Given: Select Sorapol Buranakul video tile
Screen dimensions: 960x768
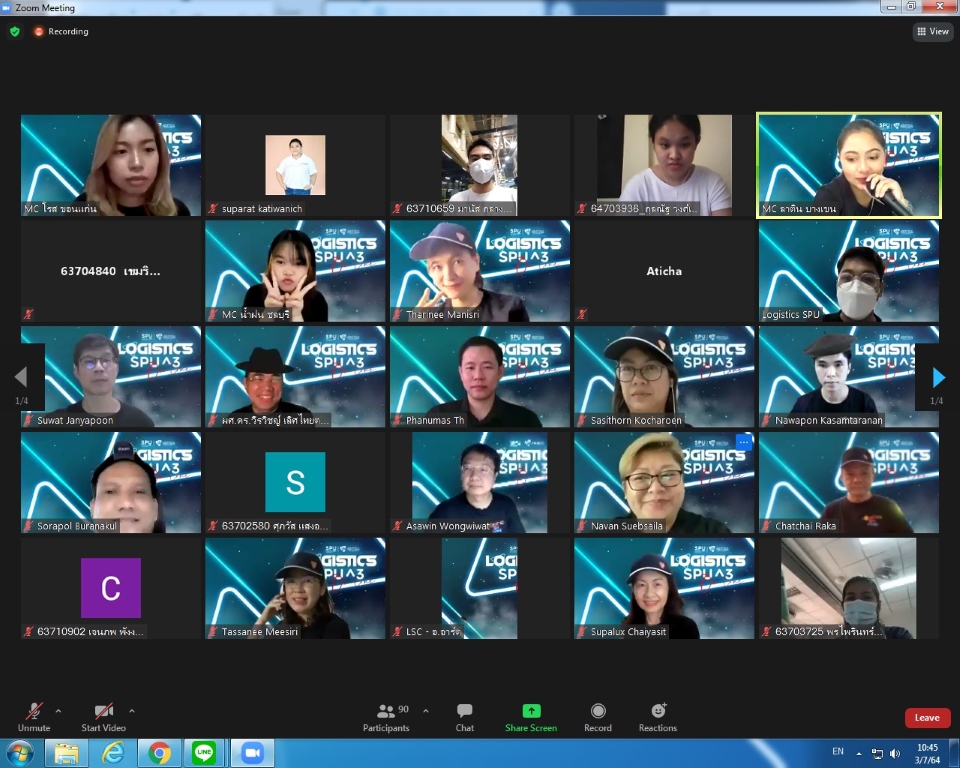Looking at the screenshot, I should pos(111,483).
